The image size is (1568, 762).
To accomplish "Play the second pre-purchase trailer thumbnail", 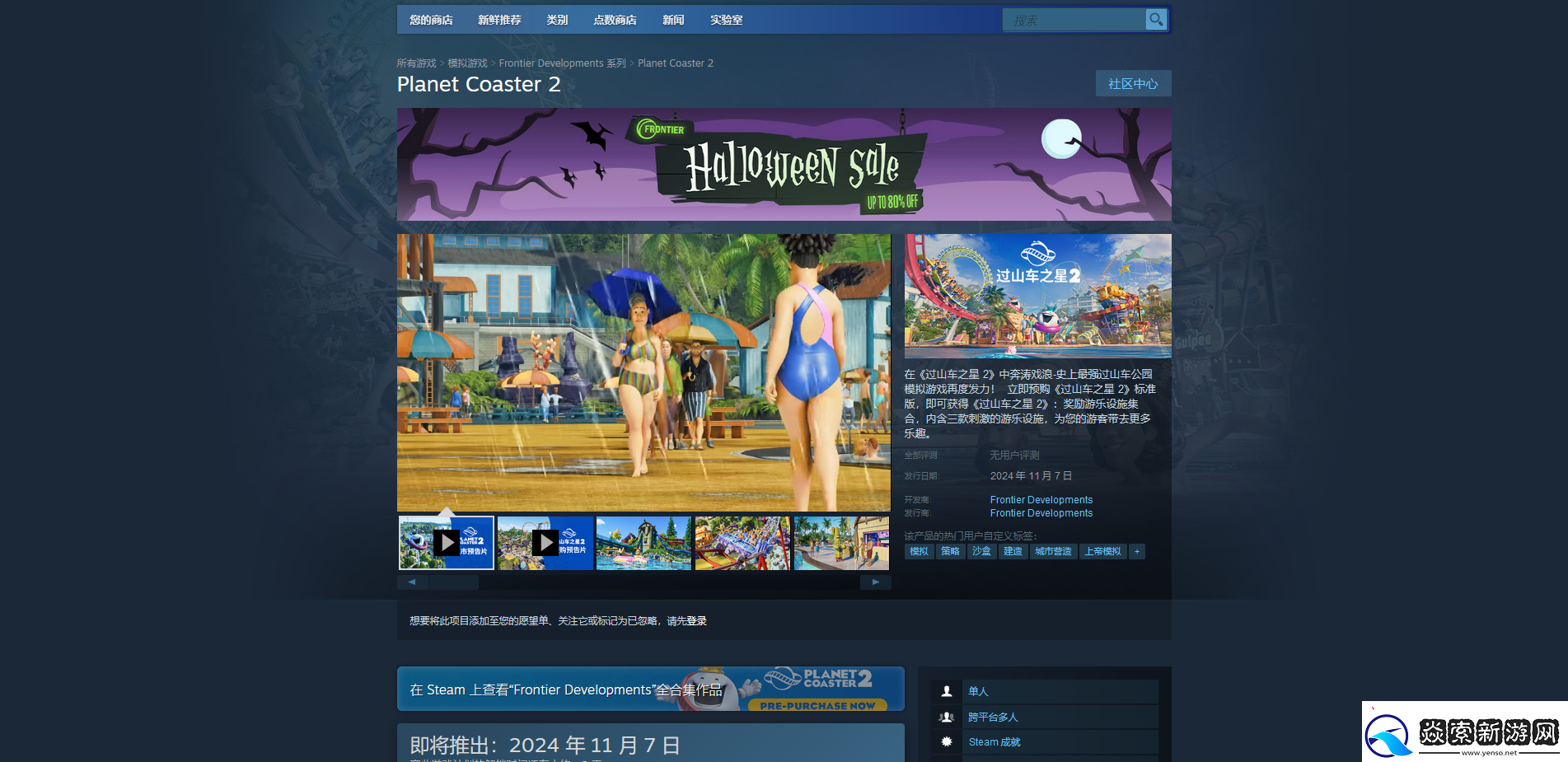I will coord(545,543).
